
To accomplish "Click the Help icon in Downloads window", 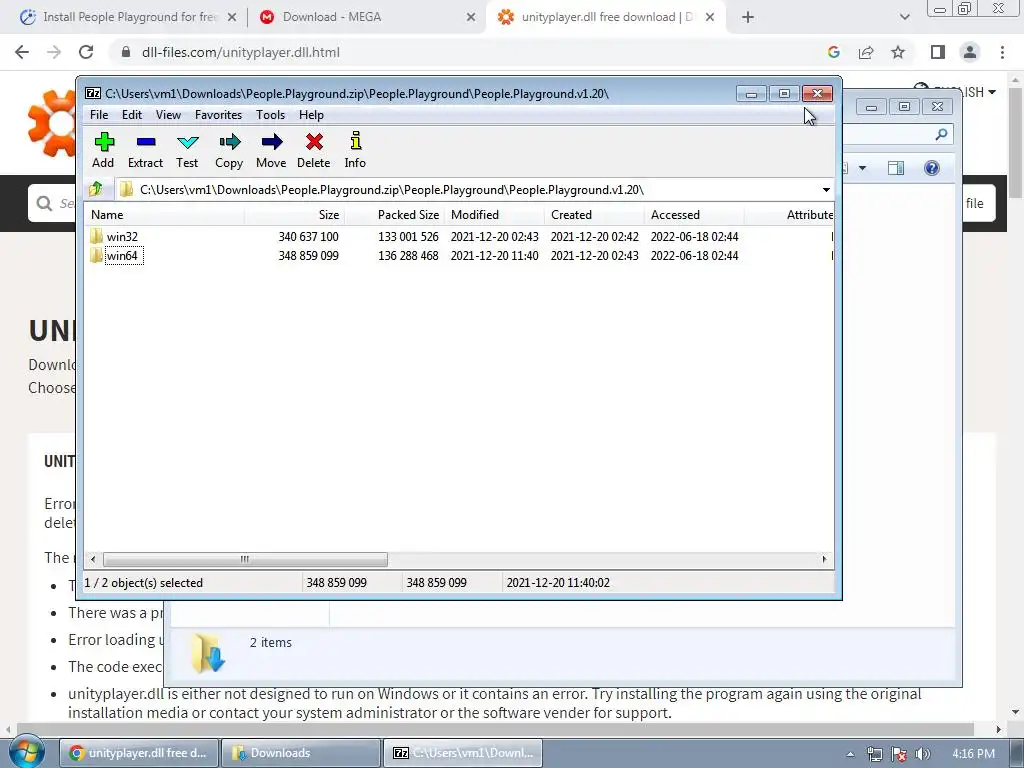I will pos(932,168).
